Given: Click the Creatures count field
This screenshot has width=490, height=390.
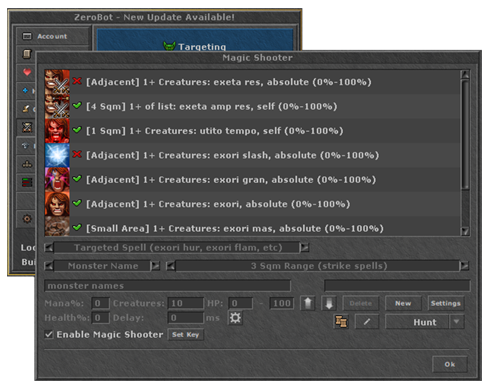Looking at the screenshot, I should pyautogui.click(x=186, y=303).
